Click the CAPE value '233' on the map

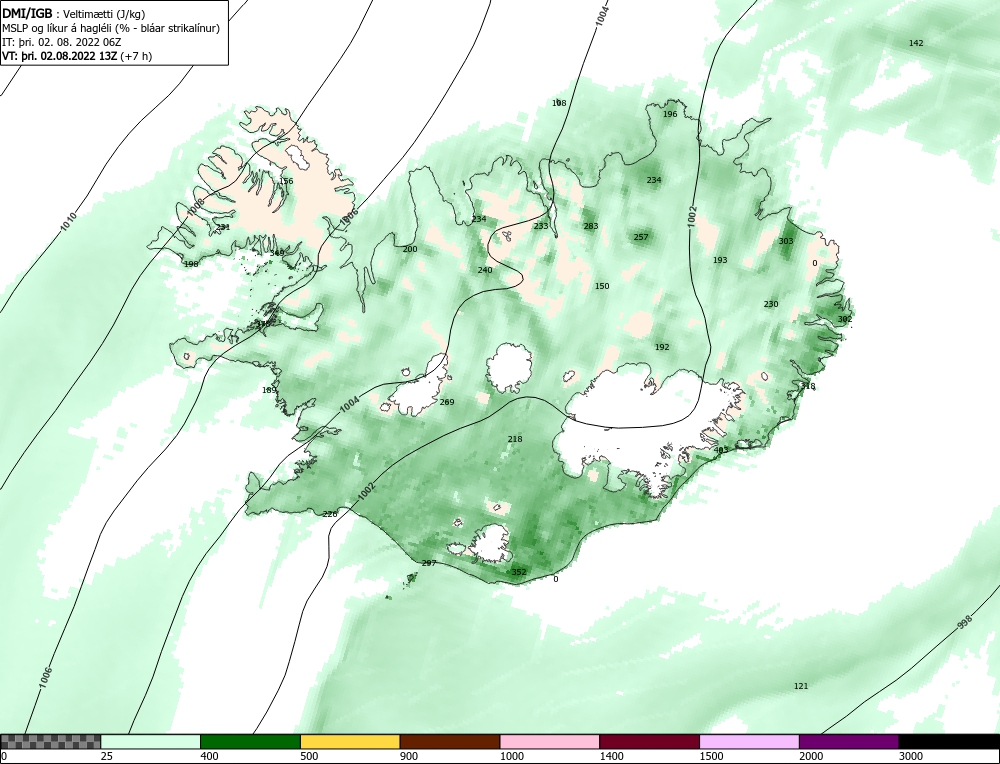coord(541,226)
